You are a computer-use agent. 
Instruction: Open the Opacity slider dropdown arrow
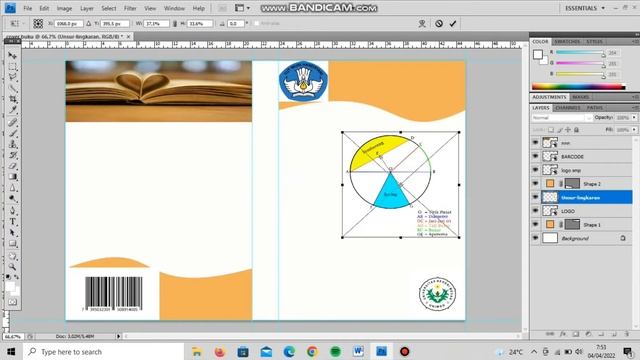[x=634, y=118]
